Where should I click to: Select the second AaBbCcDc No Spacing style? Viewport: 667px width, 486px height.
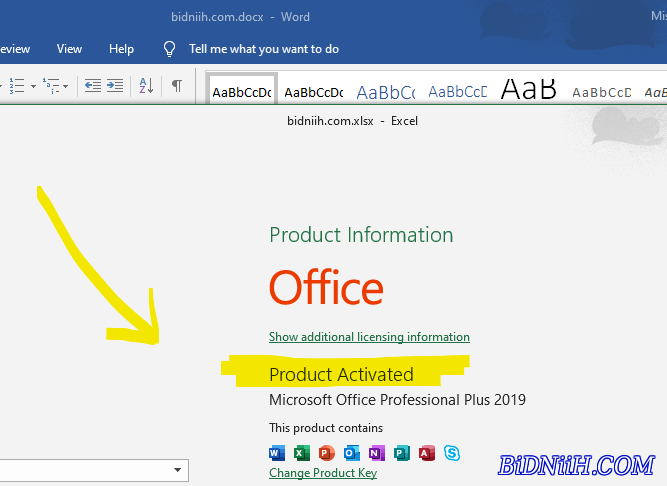click(x=314, y=92)
